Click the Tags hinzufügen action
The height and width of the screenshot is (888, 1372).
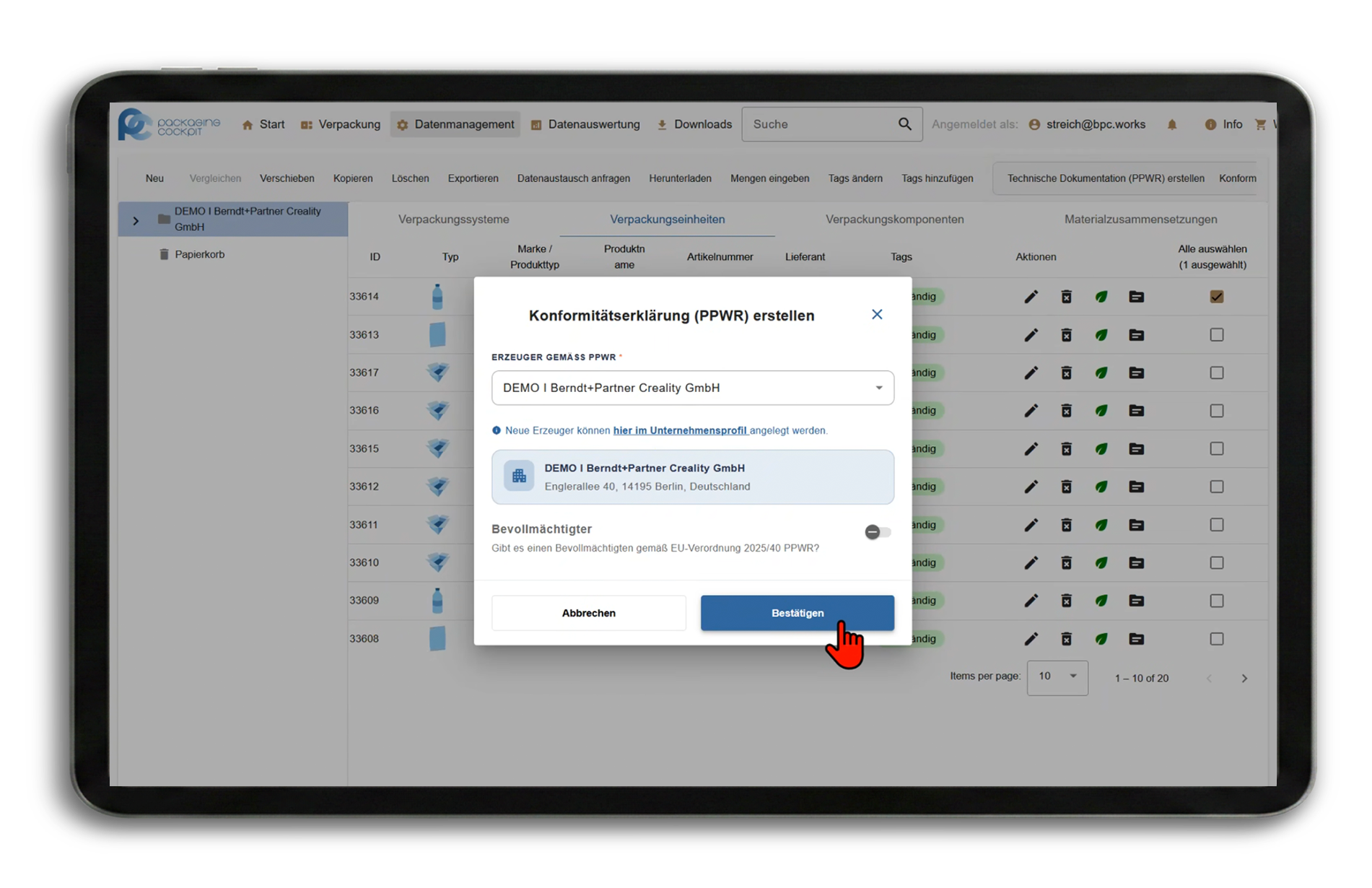[x=937, y=178]
